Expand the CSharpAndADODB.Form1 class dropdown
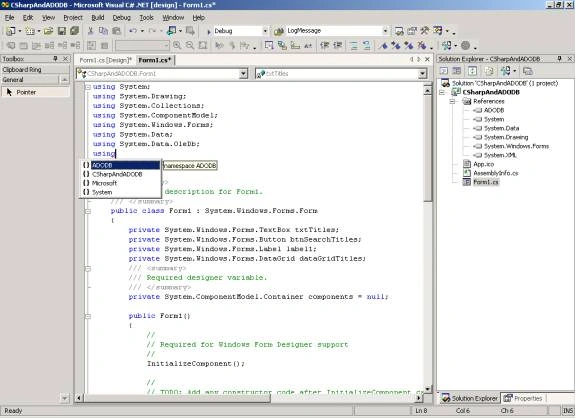This screenshot has height=418, width=575. [243, 74]
